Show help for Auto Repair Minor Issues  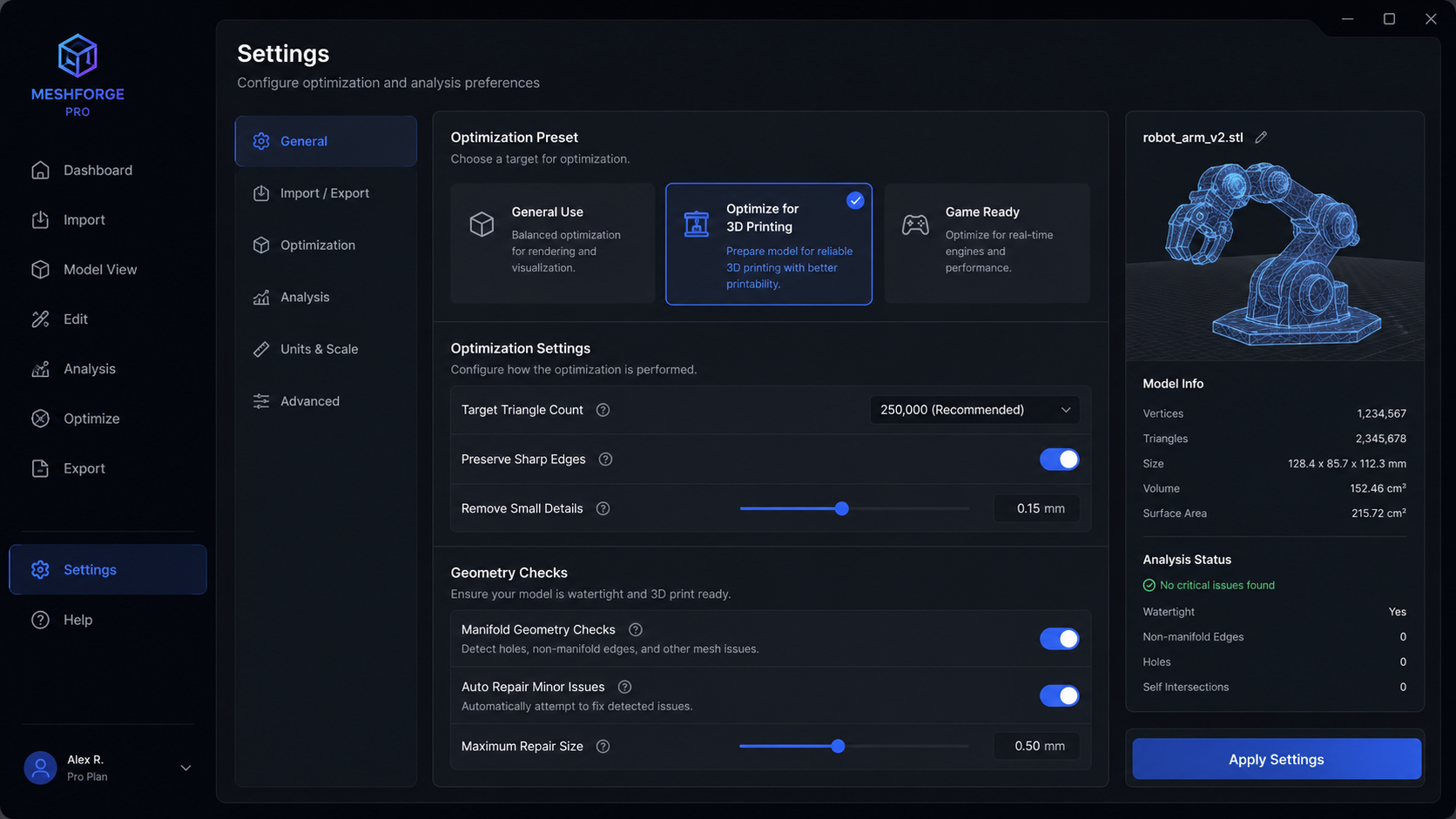[624, 687]
